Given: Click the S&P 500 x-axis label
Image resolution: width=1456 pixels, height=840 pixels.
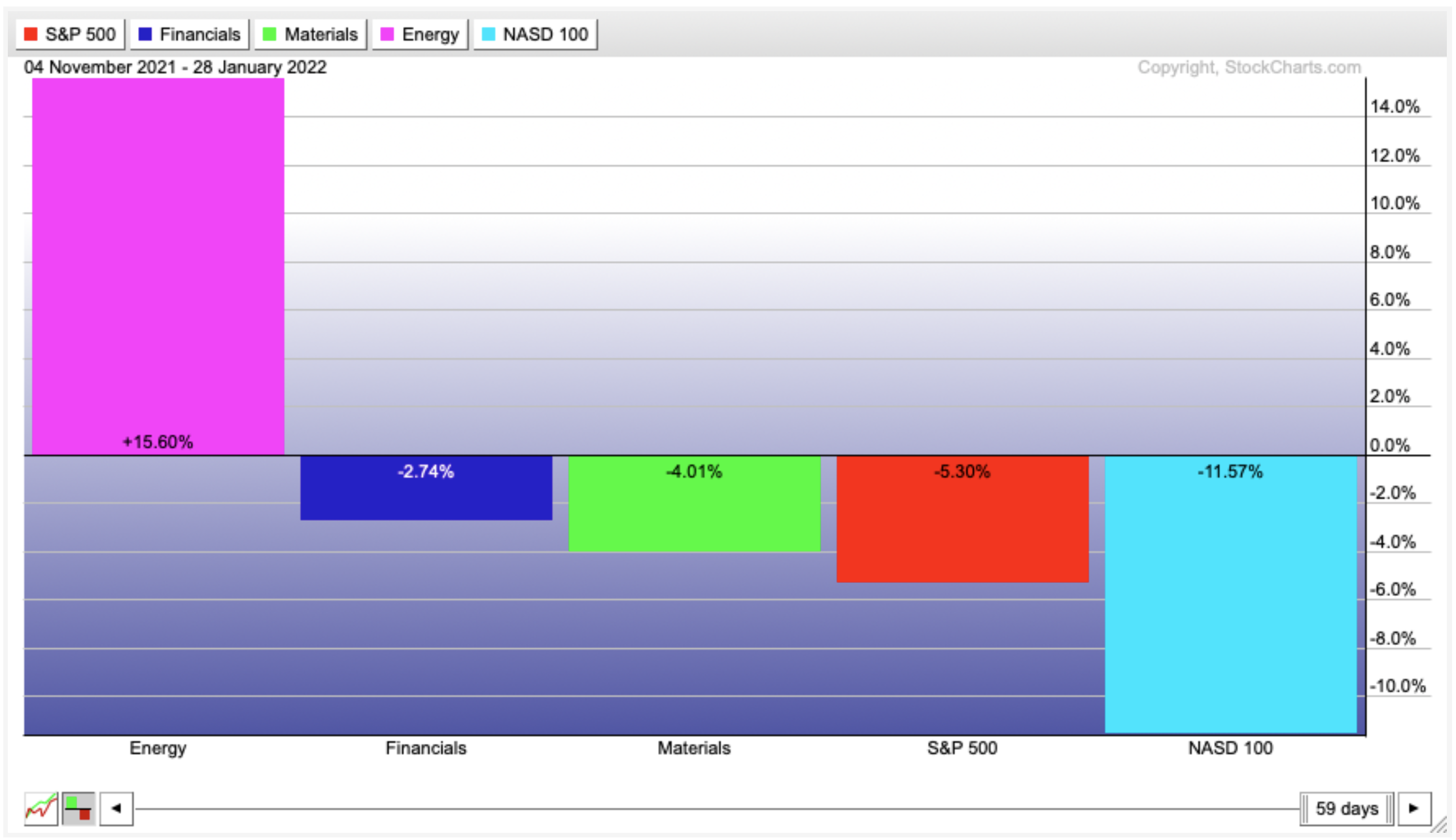Looking at the screenshot, I should point(962,748).
